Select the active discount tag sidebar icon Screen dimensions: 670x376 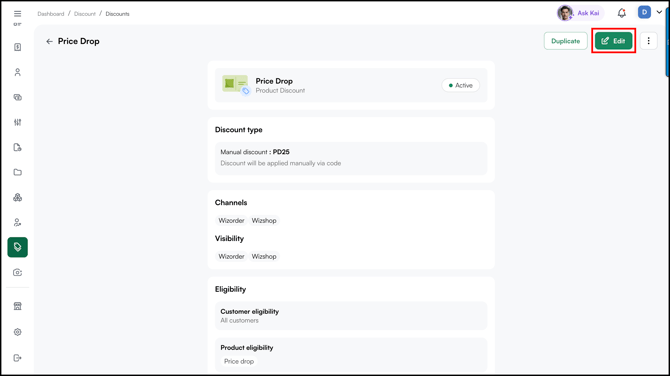(x=18, y=247)
